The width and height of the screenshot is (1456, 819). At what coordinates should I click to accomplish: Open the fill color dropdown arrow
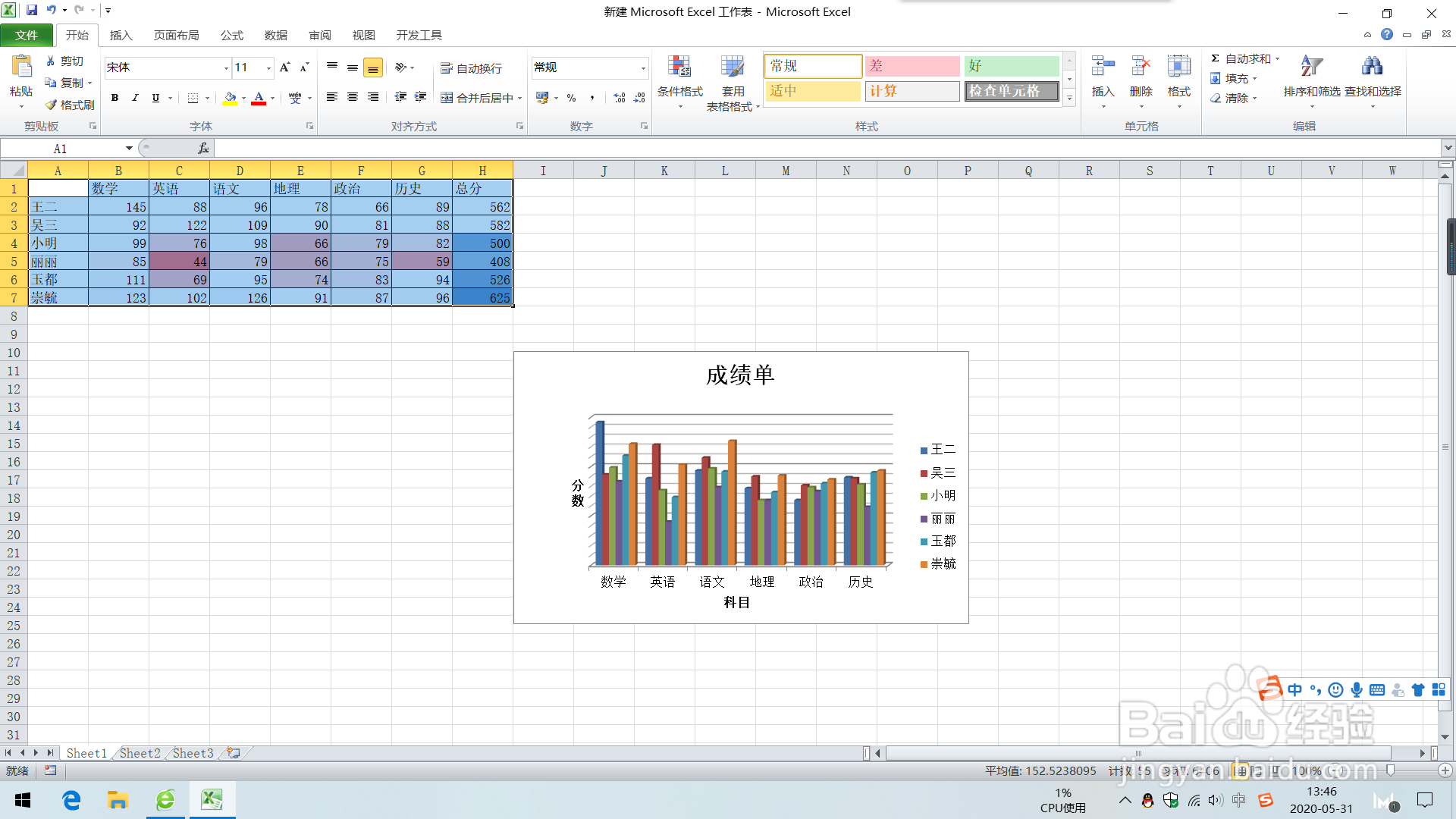[243, 99]
